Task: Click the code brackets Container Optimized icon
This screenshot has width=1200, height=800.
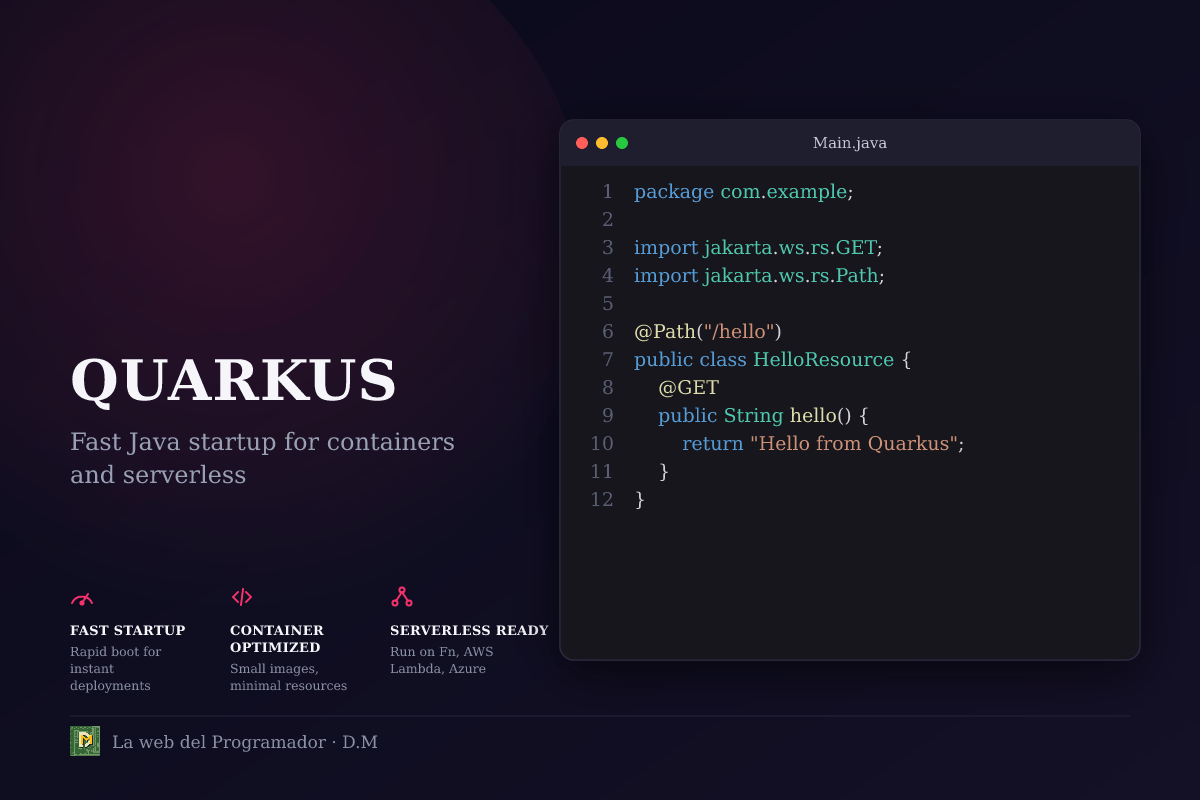Action: [242, 597]
